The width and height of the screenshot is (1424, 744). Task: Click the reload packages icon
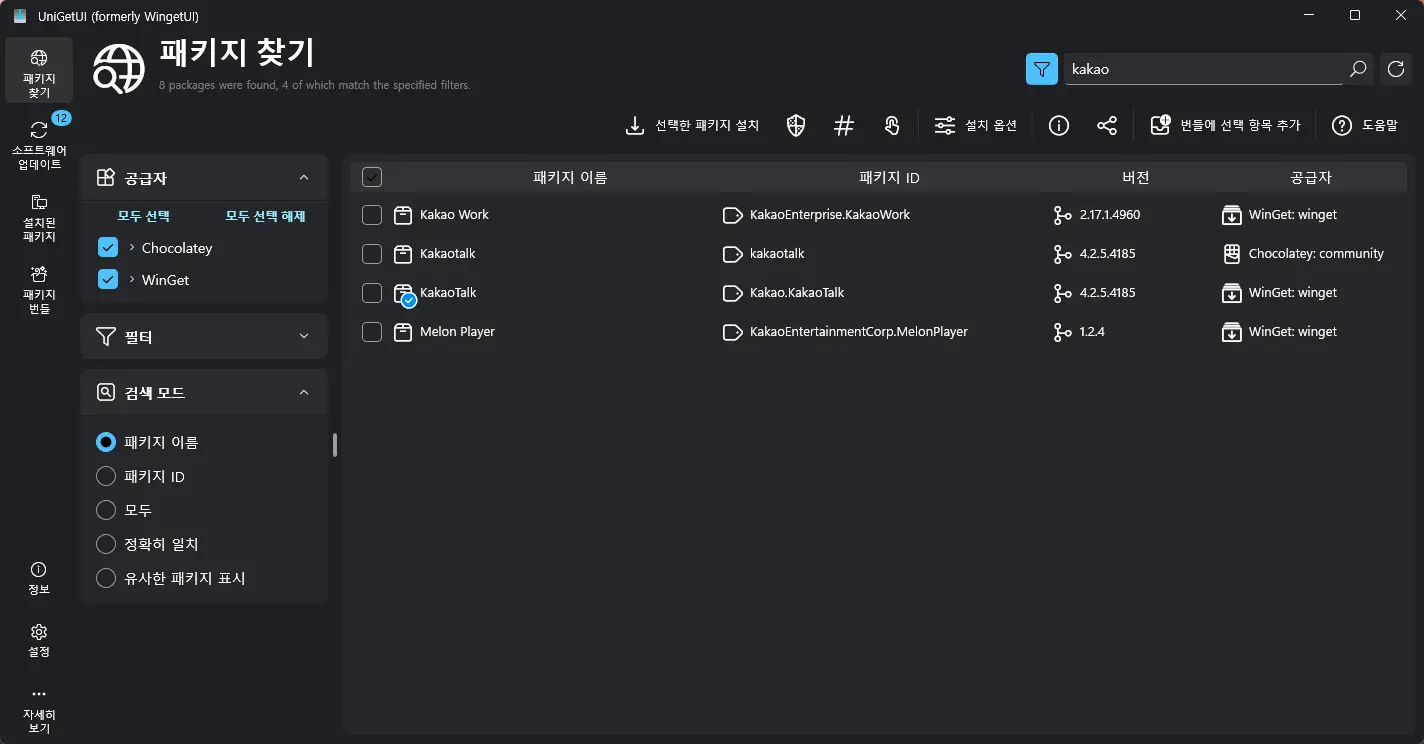(1396, 69)
